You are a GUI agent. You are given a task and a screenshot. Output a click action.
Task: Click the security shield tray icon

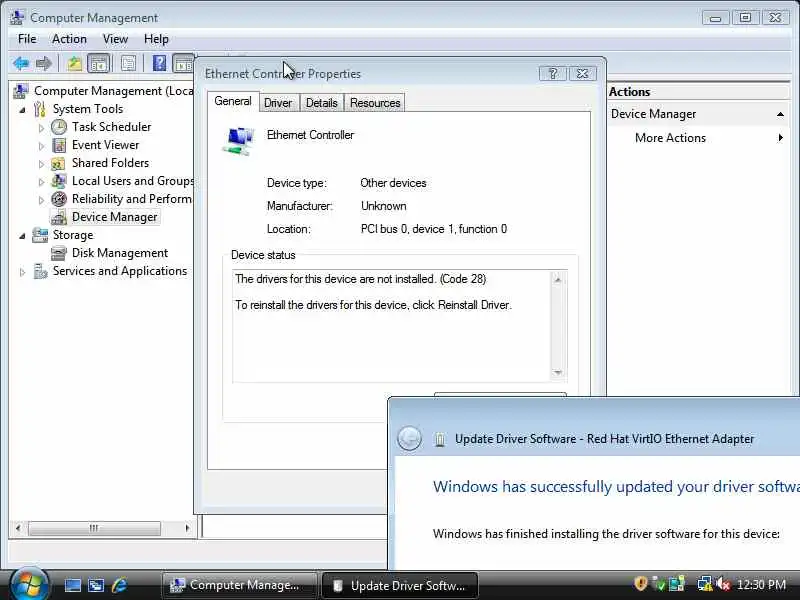(640, 583)
